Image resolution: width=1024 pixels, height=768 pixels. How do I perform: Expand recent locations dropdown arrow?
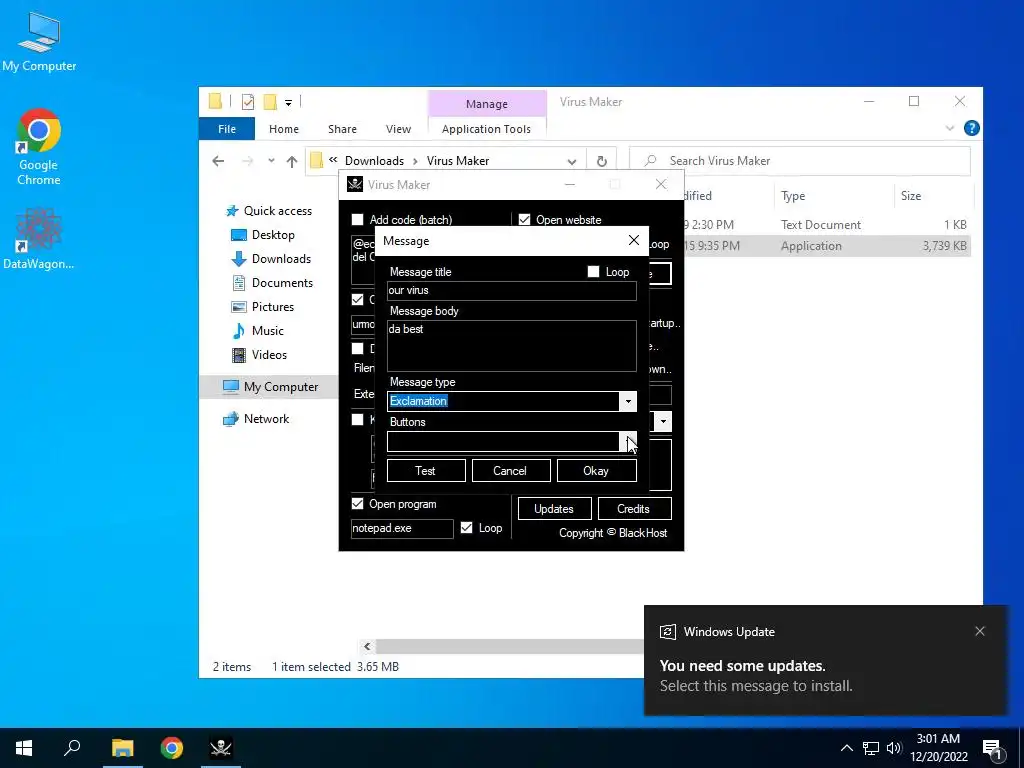click(271, 161)
